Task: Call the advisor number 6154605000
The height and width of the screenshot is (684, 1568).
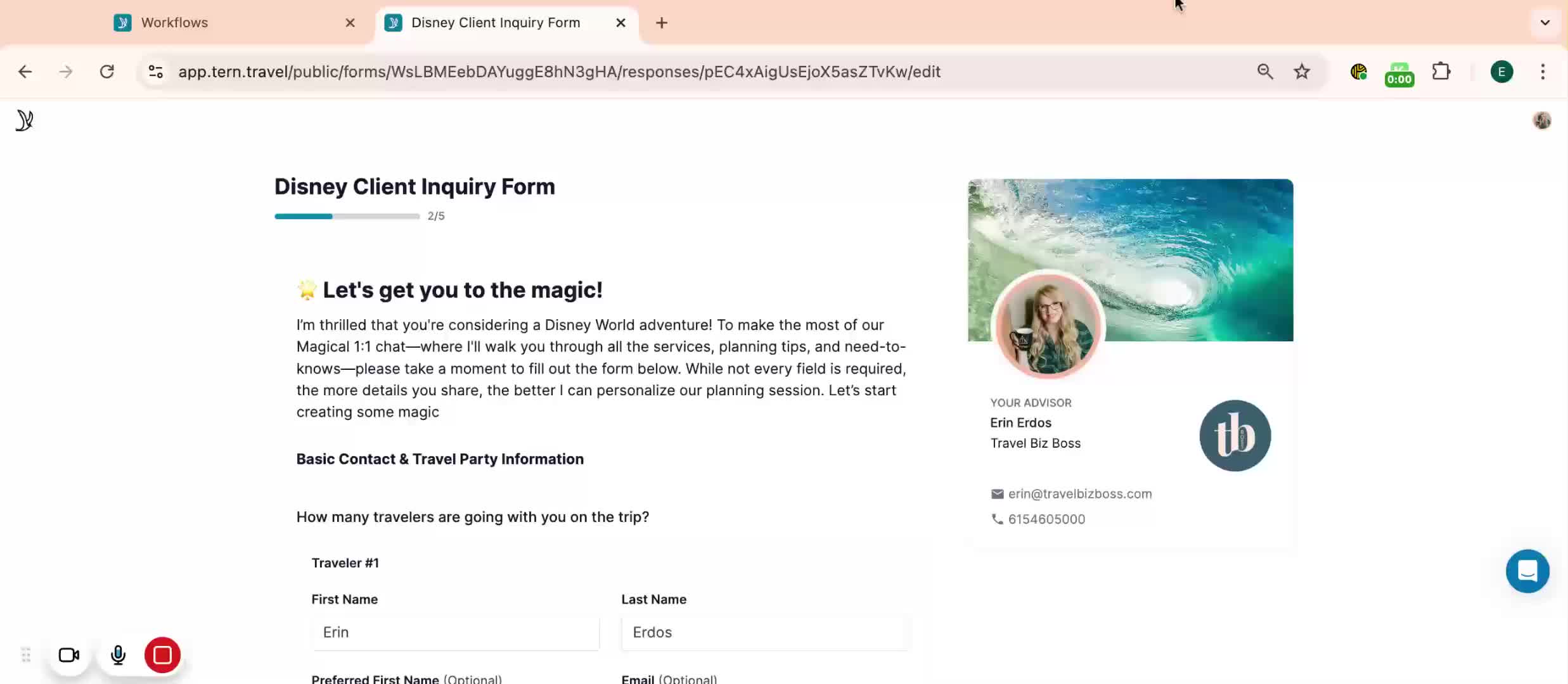Action: pyautogui.click(x=1046, y=519)
